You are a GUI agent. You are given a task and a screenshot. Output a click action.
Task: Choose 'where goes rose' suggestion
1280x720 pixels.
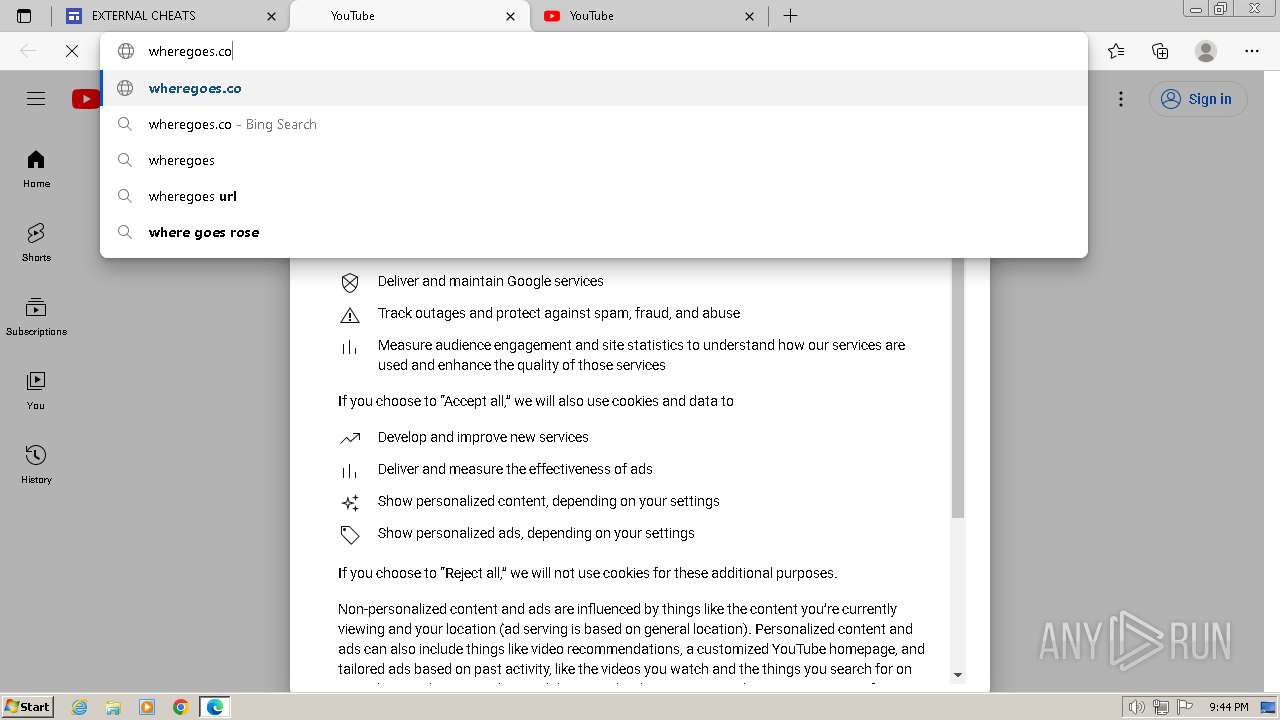(x=594, y=232)
